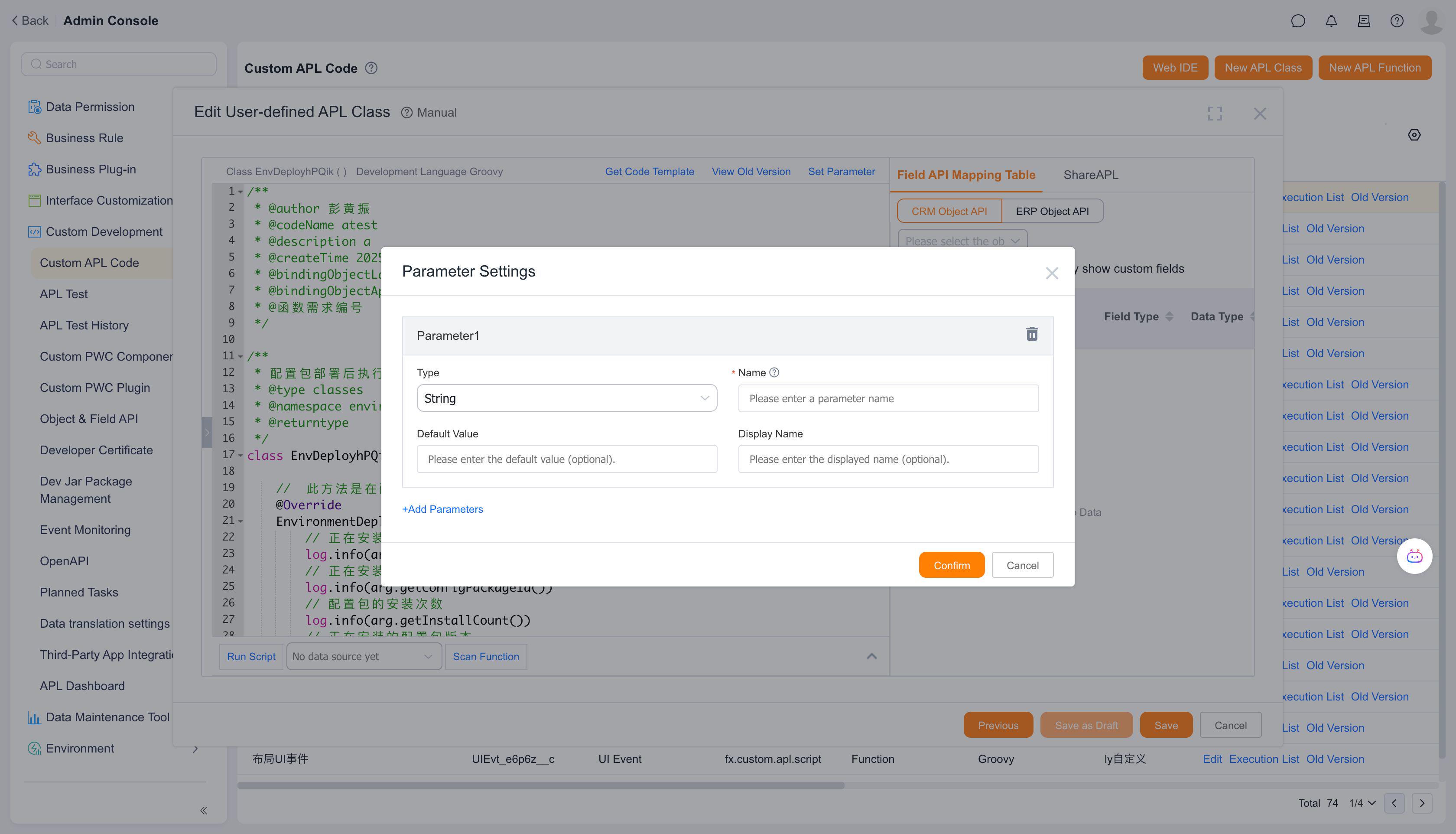Click the View Old Version link

(x=751, y=172)
